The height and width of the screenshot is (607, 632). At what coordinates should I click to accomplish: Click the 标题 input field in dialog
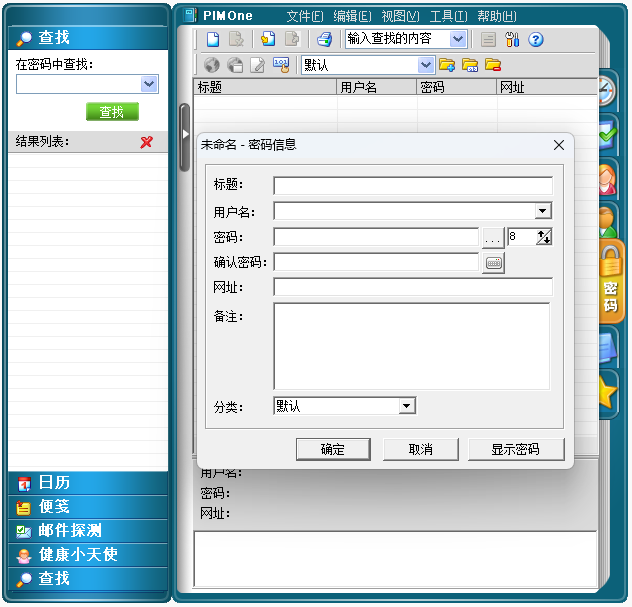413,186
